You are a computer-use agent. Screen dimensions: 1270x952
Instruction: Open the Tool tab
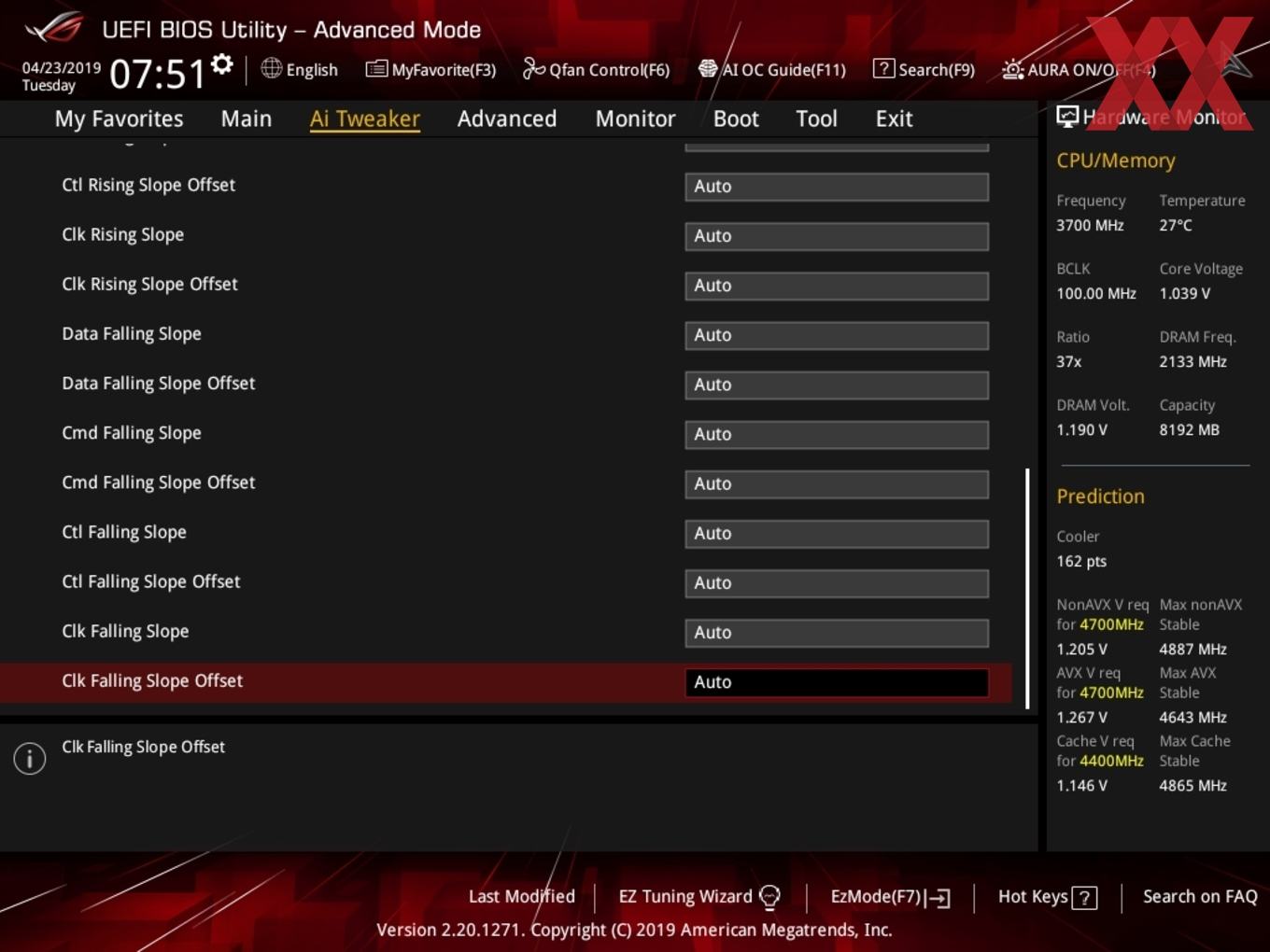click(816, 119)
